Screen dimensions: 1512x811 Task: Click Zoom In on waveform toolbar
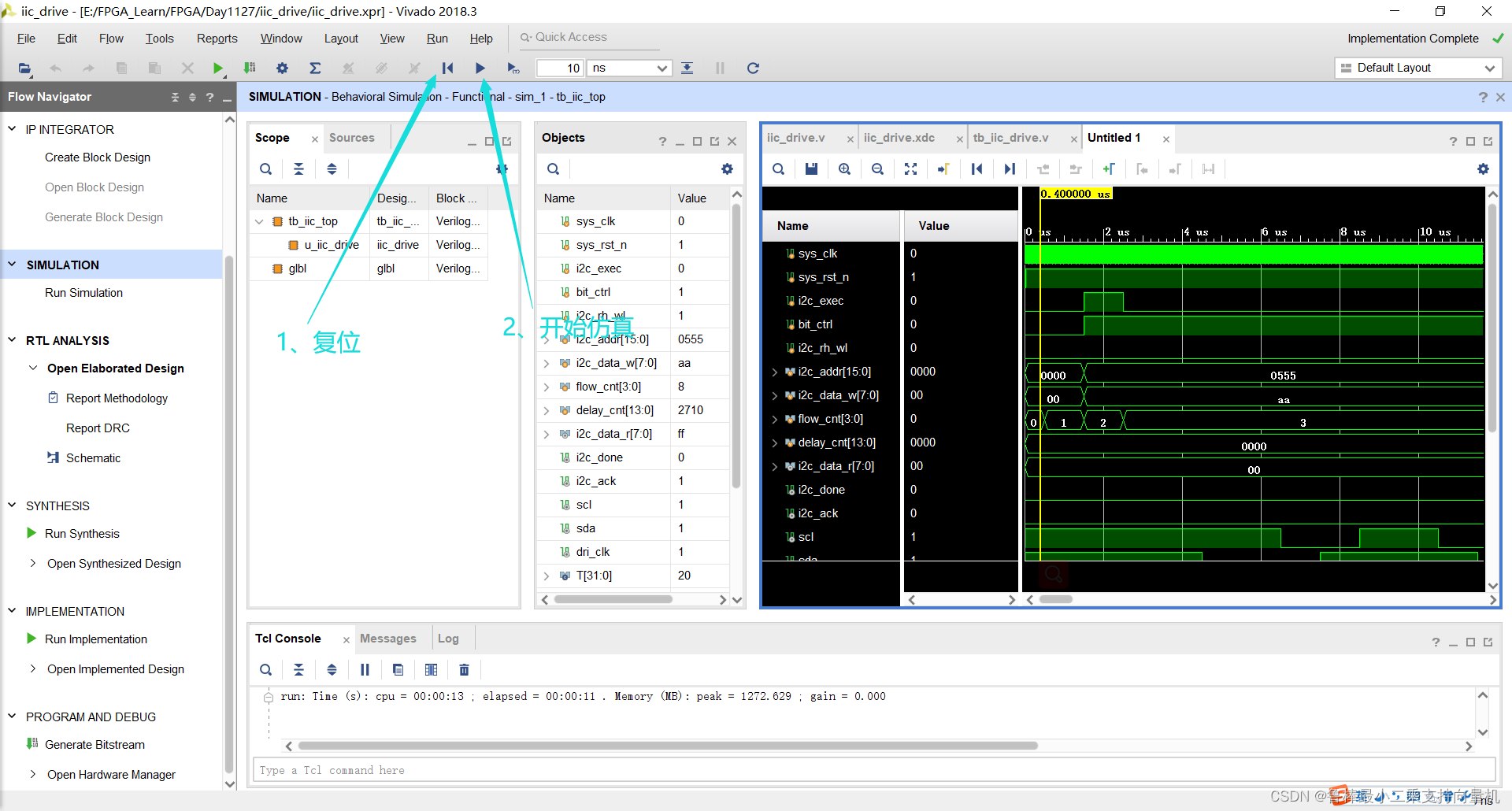[844, 169]
